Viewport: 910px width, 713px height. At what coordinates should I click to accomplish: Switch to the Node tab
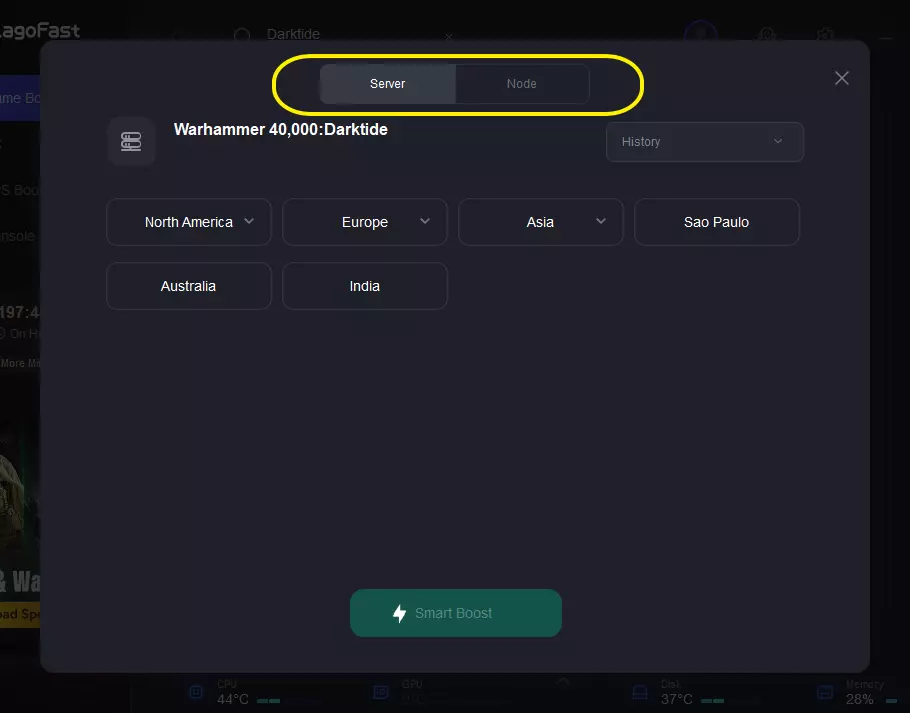click(521, 84)
